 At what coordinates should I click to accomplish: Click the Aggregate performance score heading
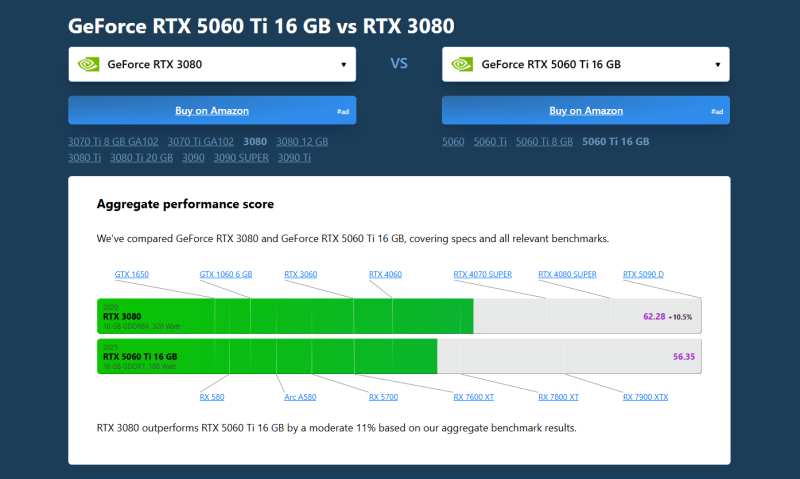(x=185, y=204)
